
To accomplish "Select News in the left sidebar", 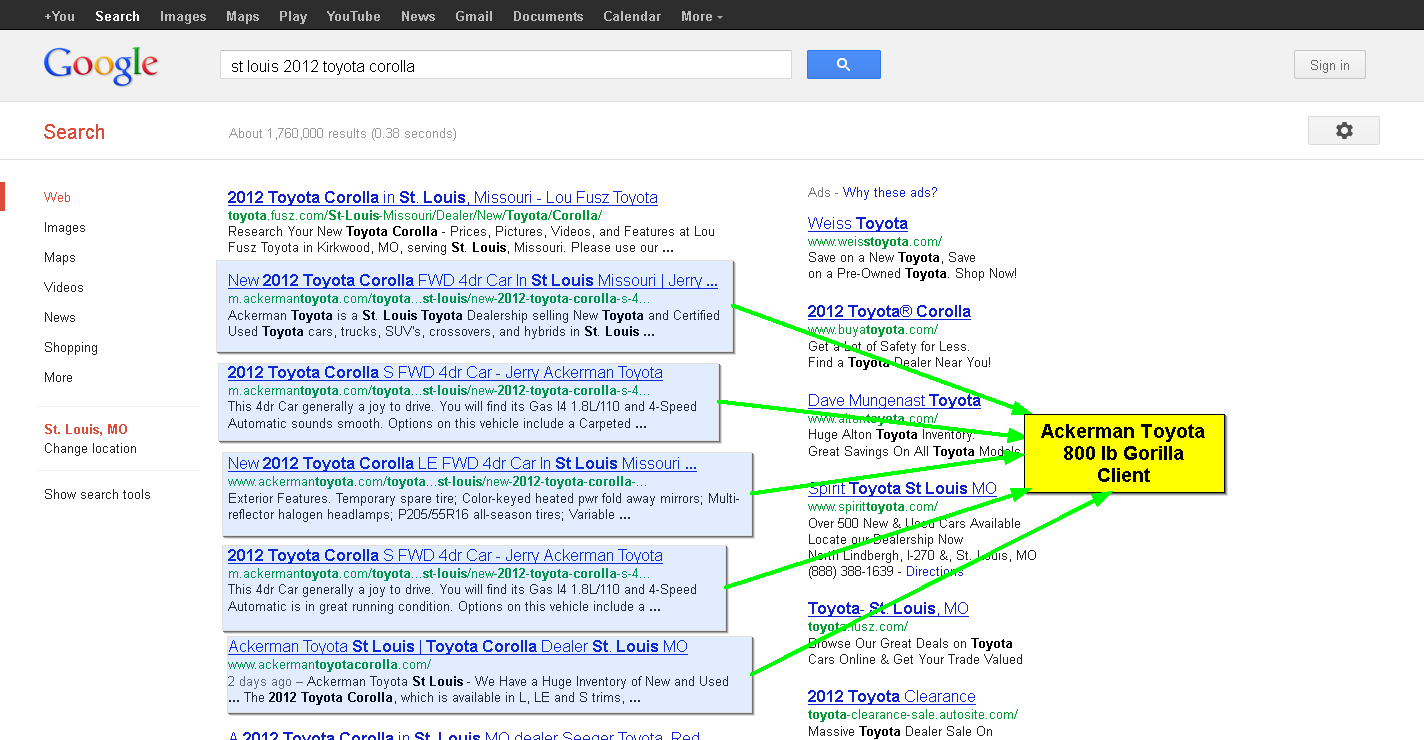I will [x=60, y=317].
